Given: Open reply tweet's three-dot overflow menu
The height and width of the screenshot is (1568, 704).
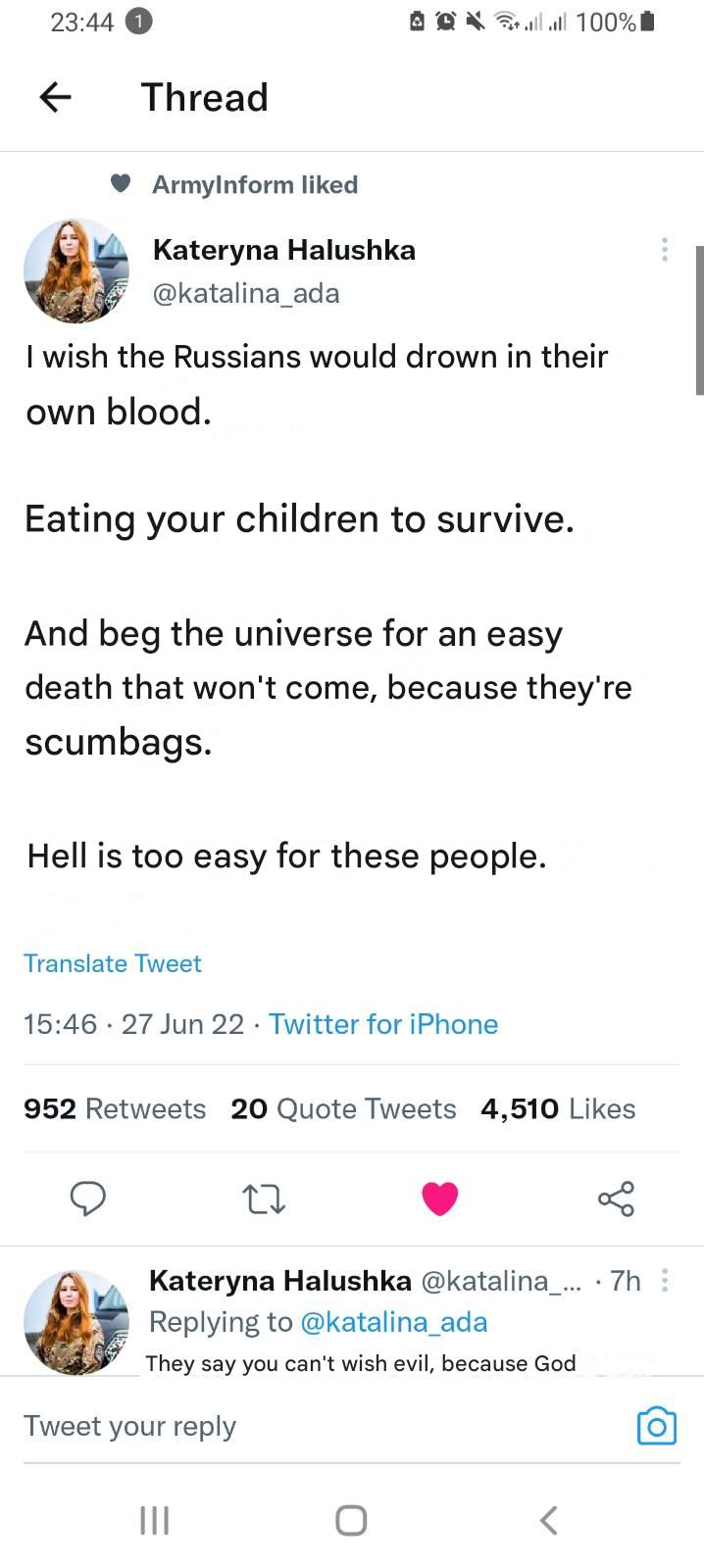Looking at the screenshot, I should click(665, 1280).
